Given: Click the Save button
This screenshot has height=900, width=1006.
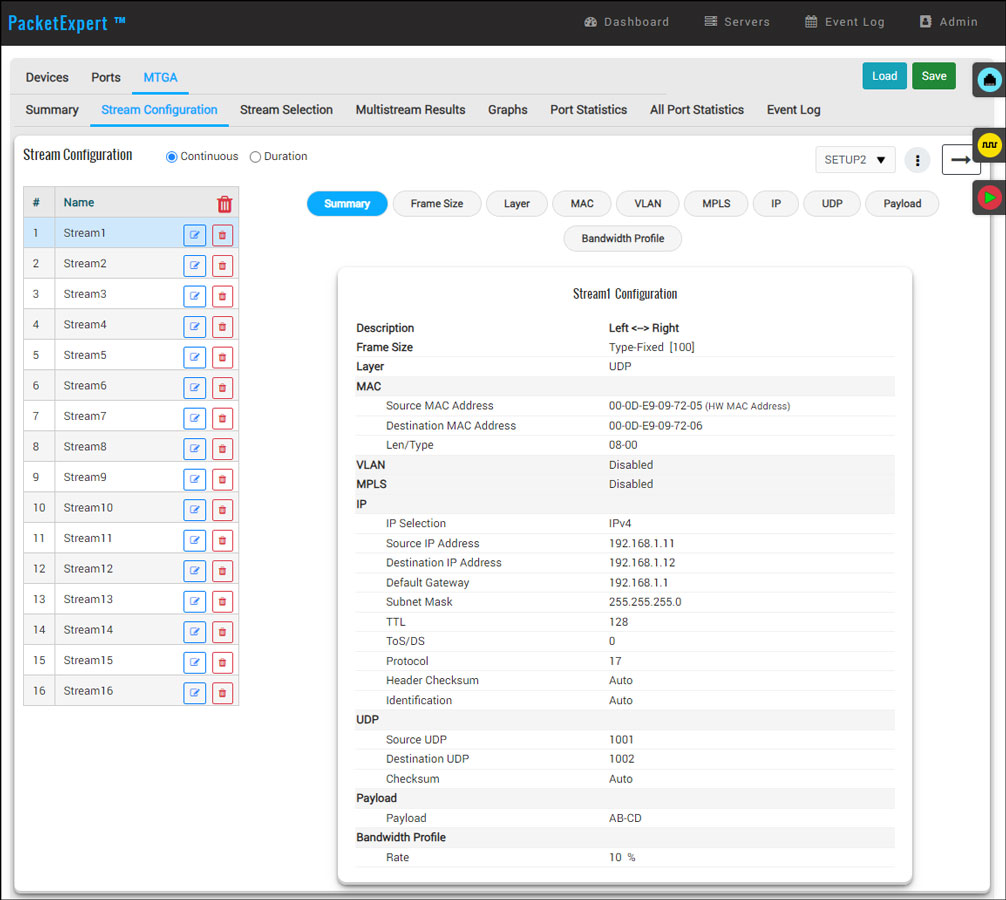Looking at the screenshot, I should pyautogui.click(x=934, y=76).
